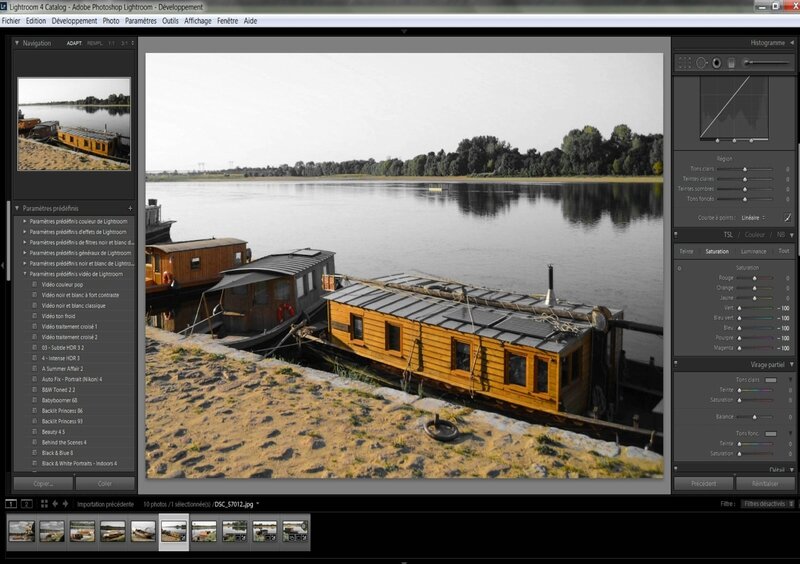Image resolution: width=800 pixels, height=564 pixels.
Task: Switch TSL panel to Couleur mode
Action: (x=755, y=235)
